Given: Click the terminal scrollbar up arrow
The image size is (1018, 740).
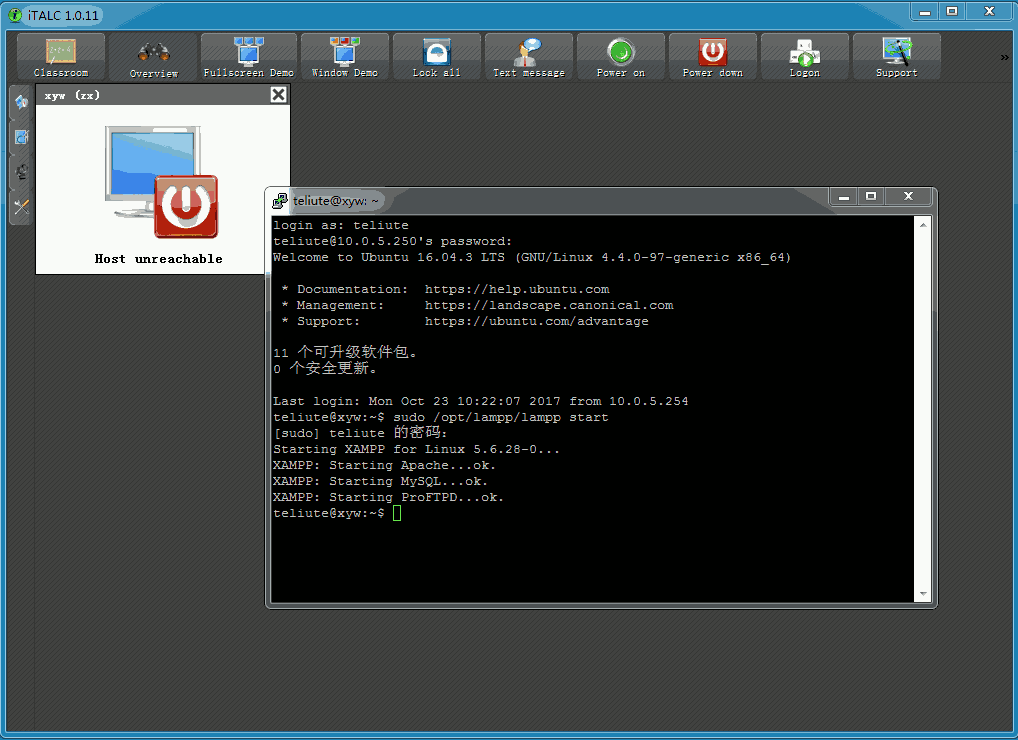Looking at the screenshot, I should pyautogui.click(x=923, y=225).
